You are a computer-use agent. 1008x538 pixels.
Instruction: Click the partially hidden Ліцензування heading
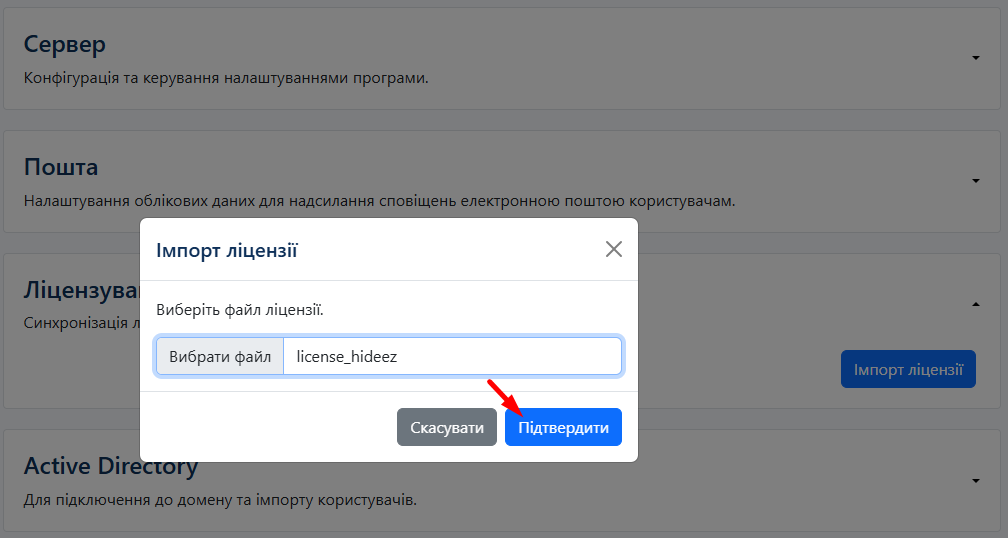(x=80, y=290)
